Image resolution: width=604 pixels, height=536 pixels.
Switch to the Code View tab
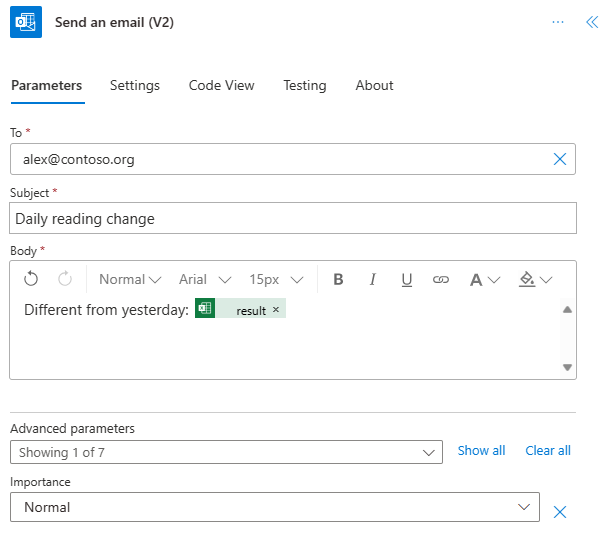pyautogui.click(x=221, y=85)
